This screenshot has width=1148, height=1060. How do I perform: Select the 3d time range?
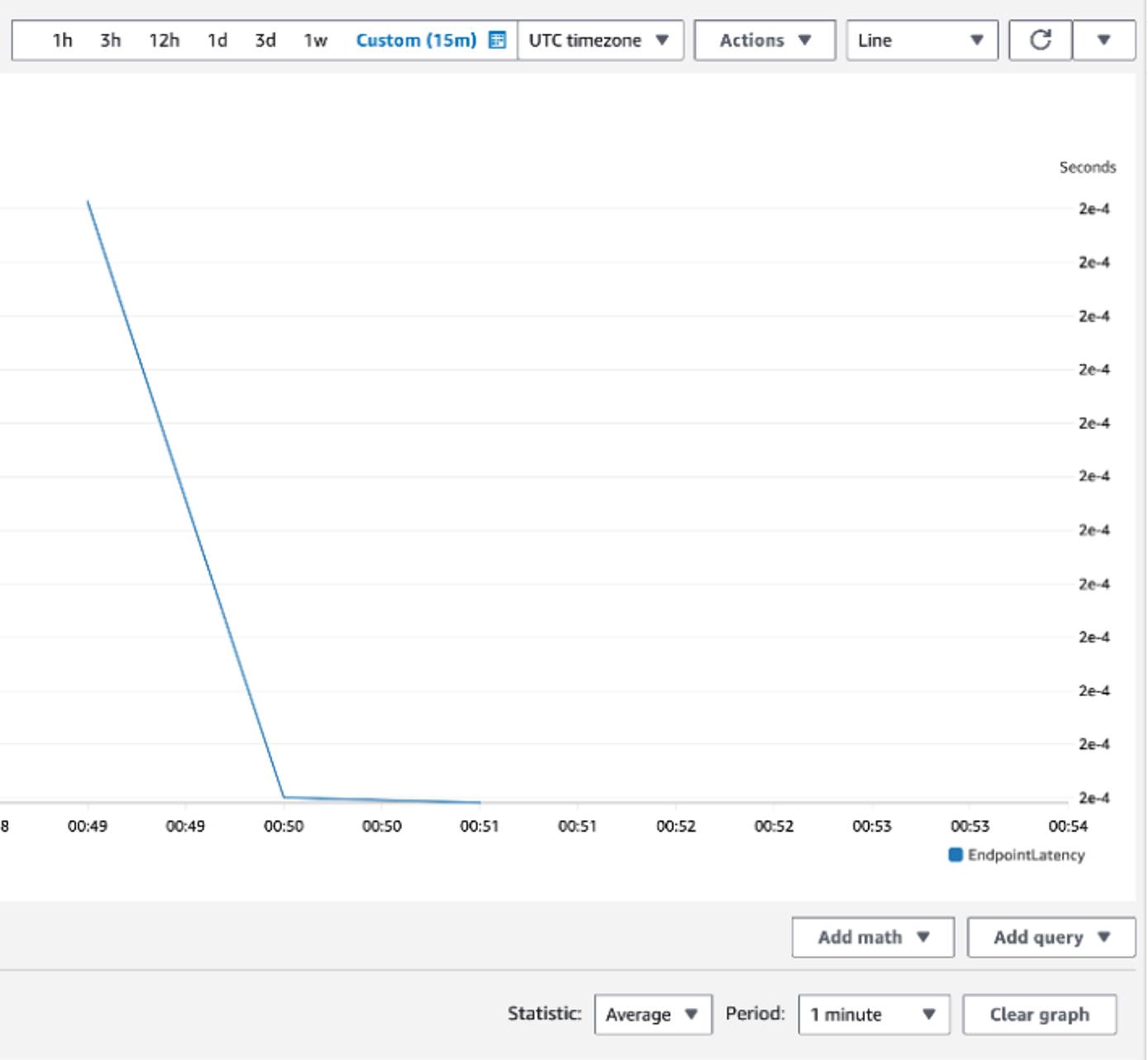[265, 38]
